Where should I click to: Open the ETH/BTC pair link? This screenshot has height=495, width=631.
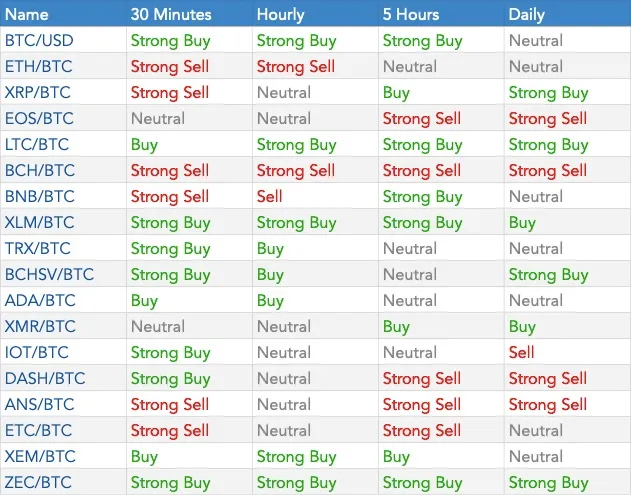(x=39, y=66)
